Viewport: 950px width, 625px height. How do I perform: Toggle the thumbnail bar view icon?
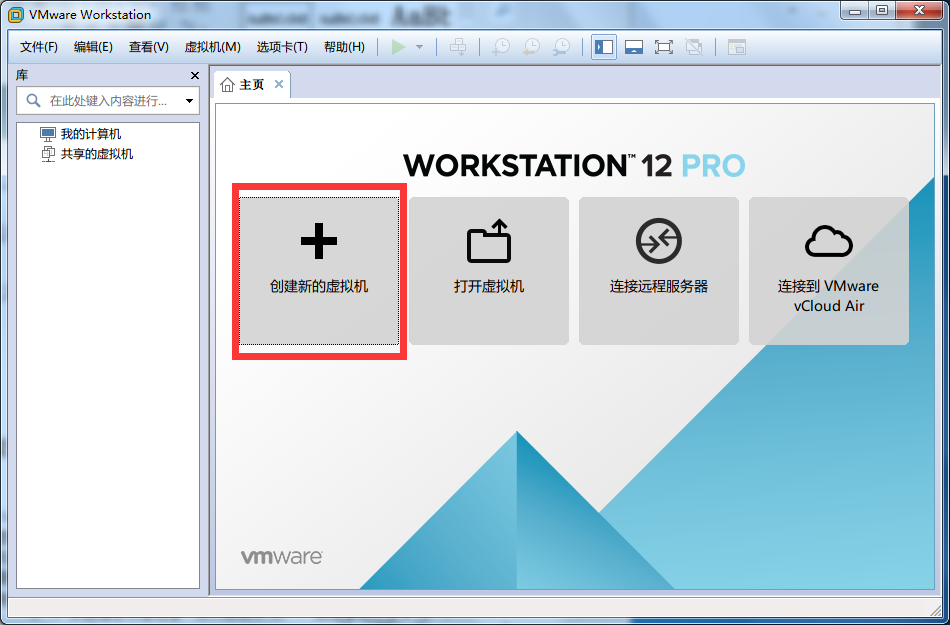pyautogui.click(x=633, y=47)
